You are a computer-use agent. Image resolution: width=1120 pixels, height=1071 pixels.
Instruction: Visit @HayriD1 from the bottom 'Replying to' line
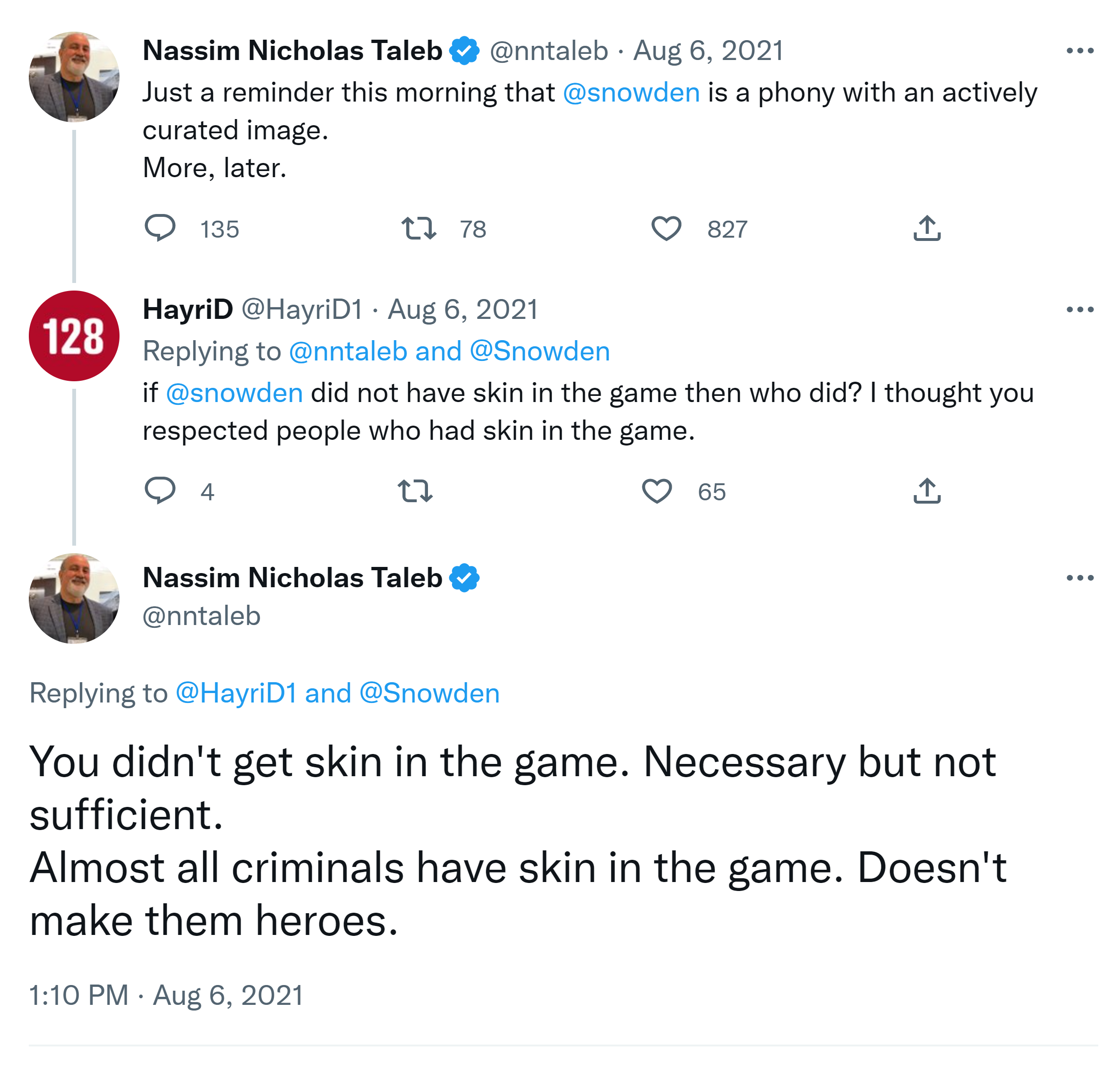pos(236,693)
